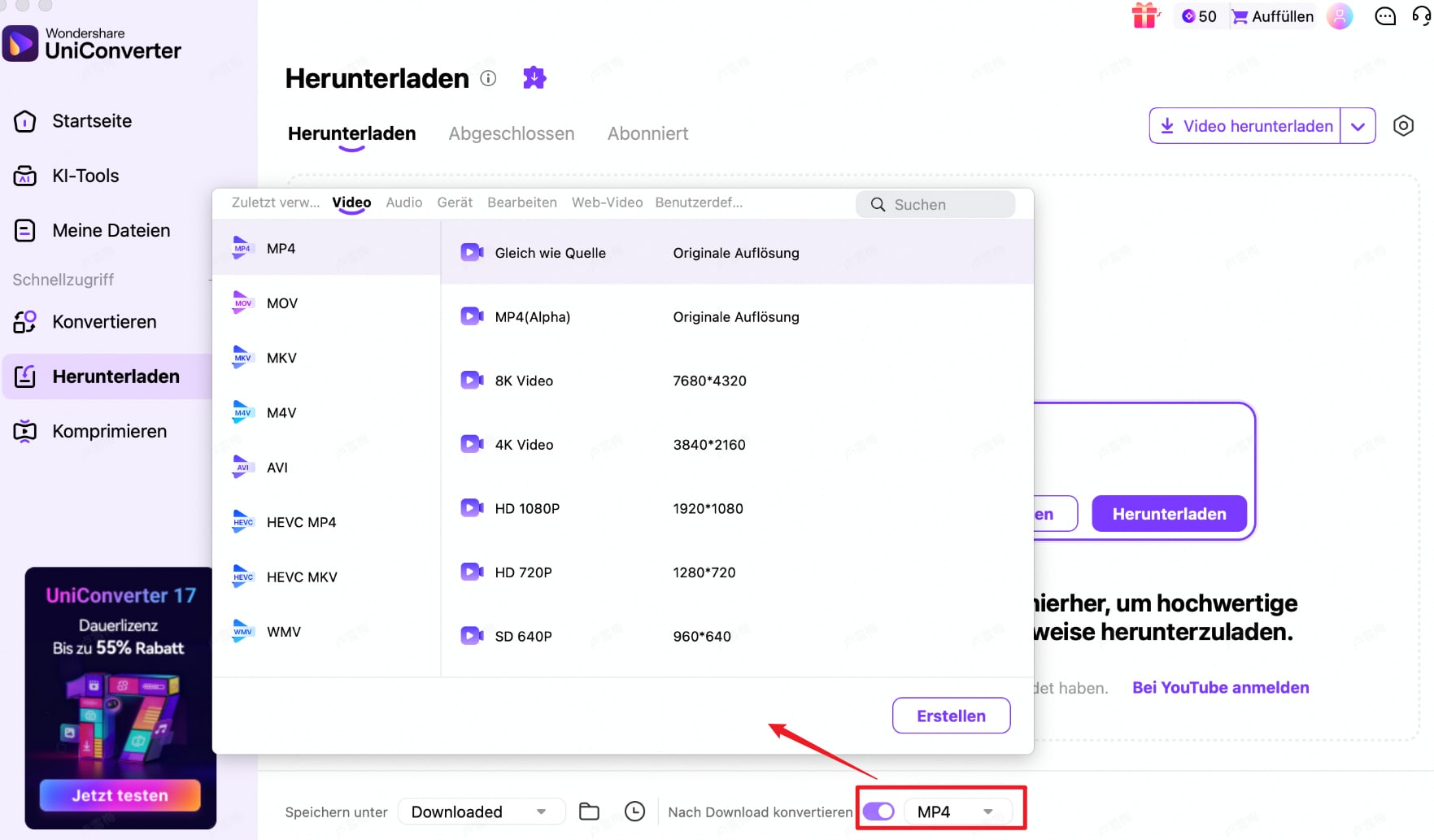
Task: Select the HEVC MKV format option
Action: coord(302,577)
